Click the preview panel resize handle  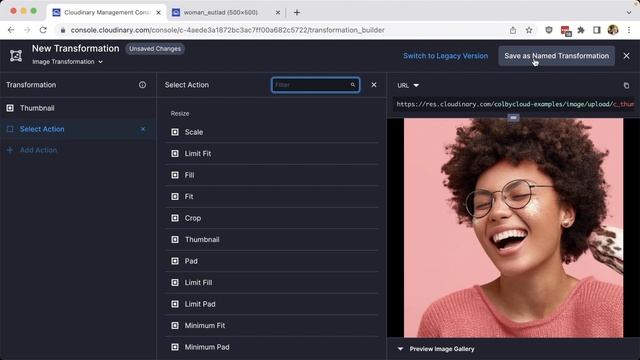pos(513,118)
